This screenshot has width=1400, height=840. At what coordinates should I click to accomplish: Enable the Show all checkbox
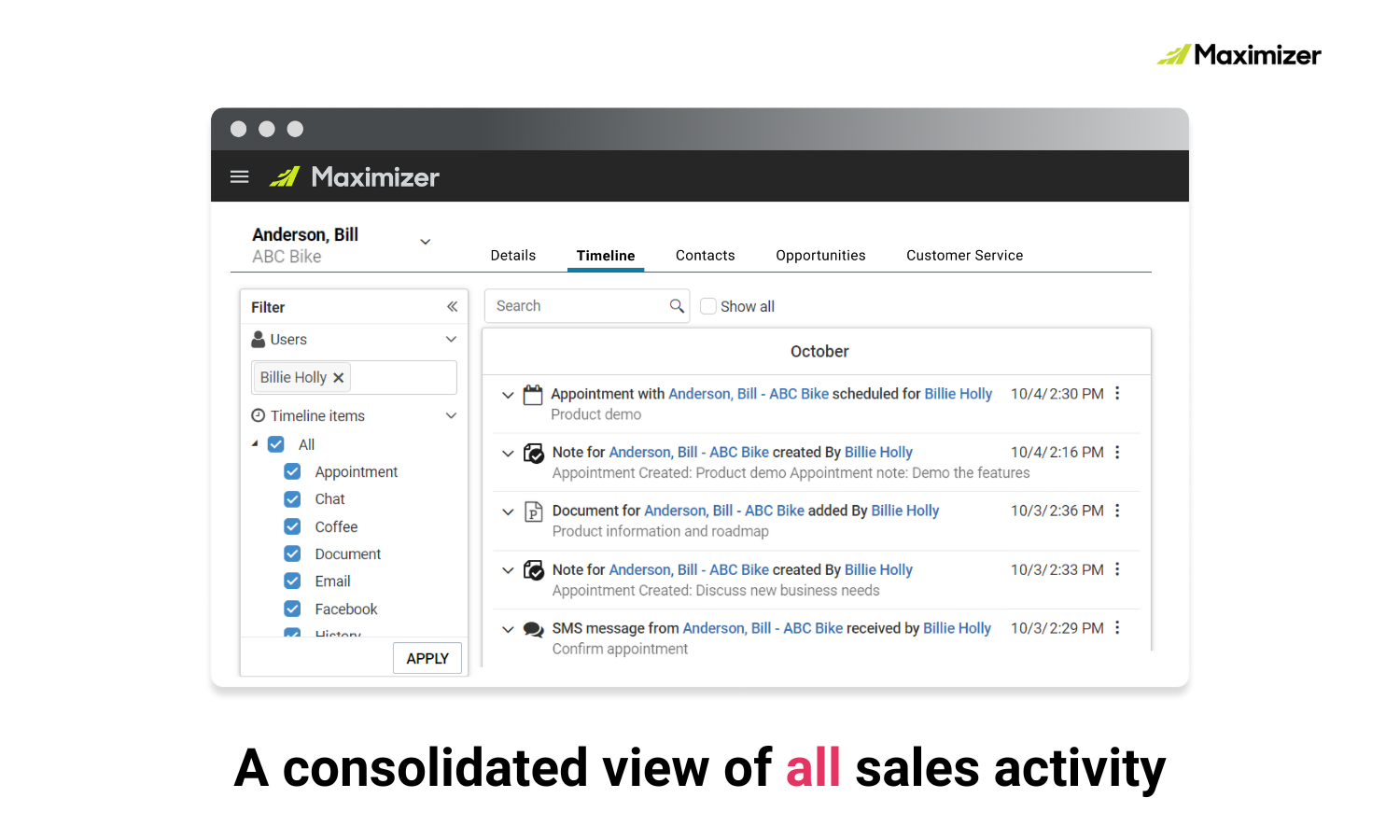(x=708, y=306)
